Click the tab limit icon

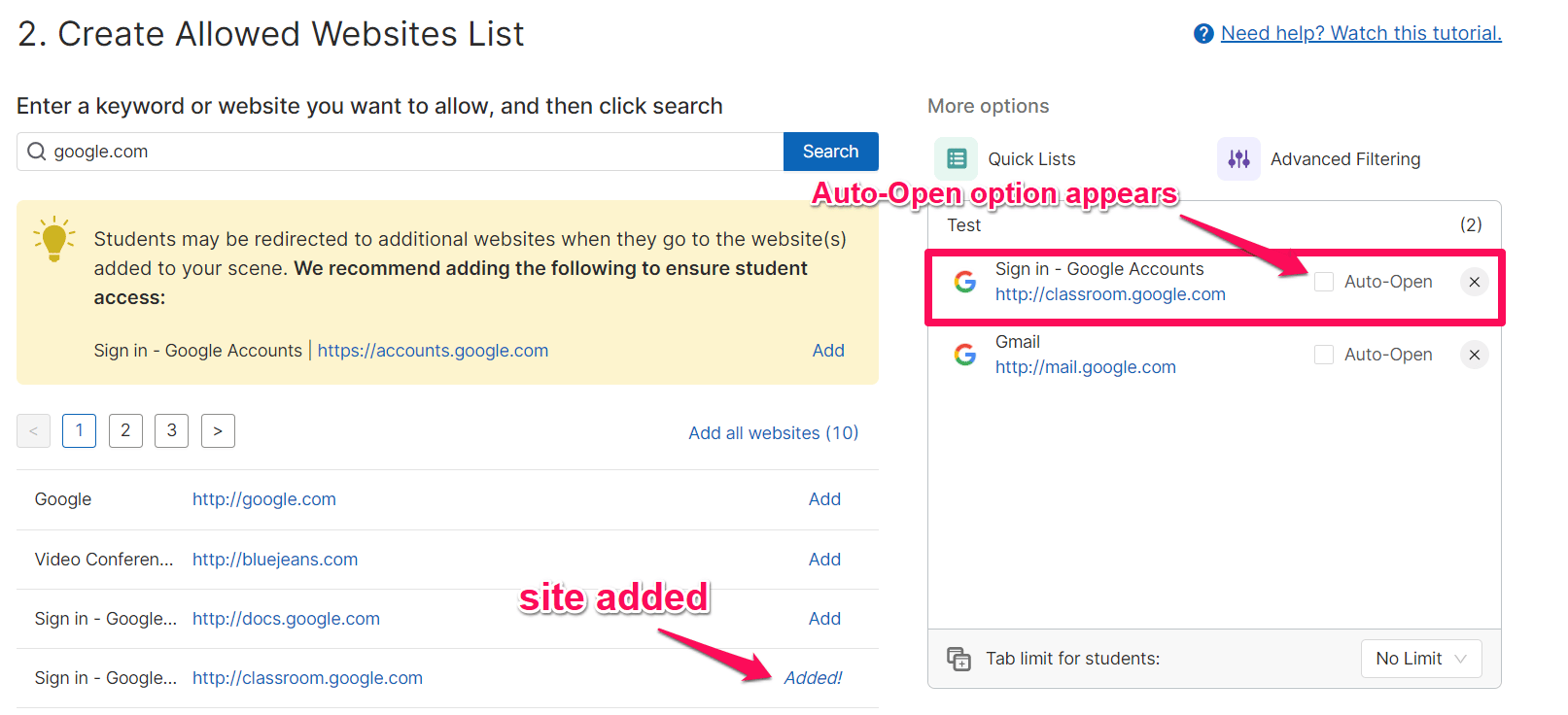[x=958, y=659]
